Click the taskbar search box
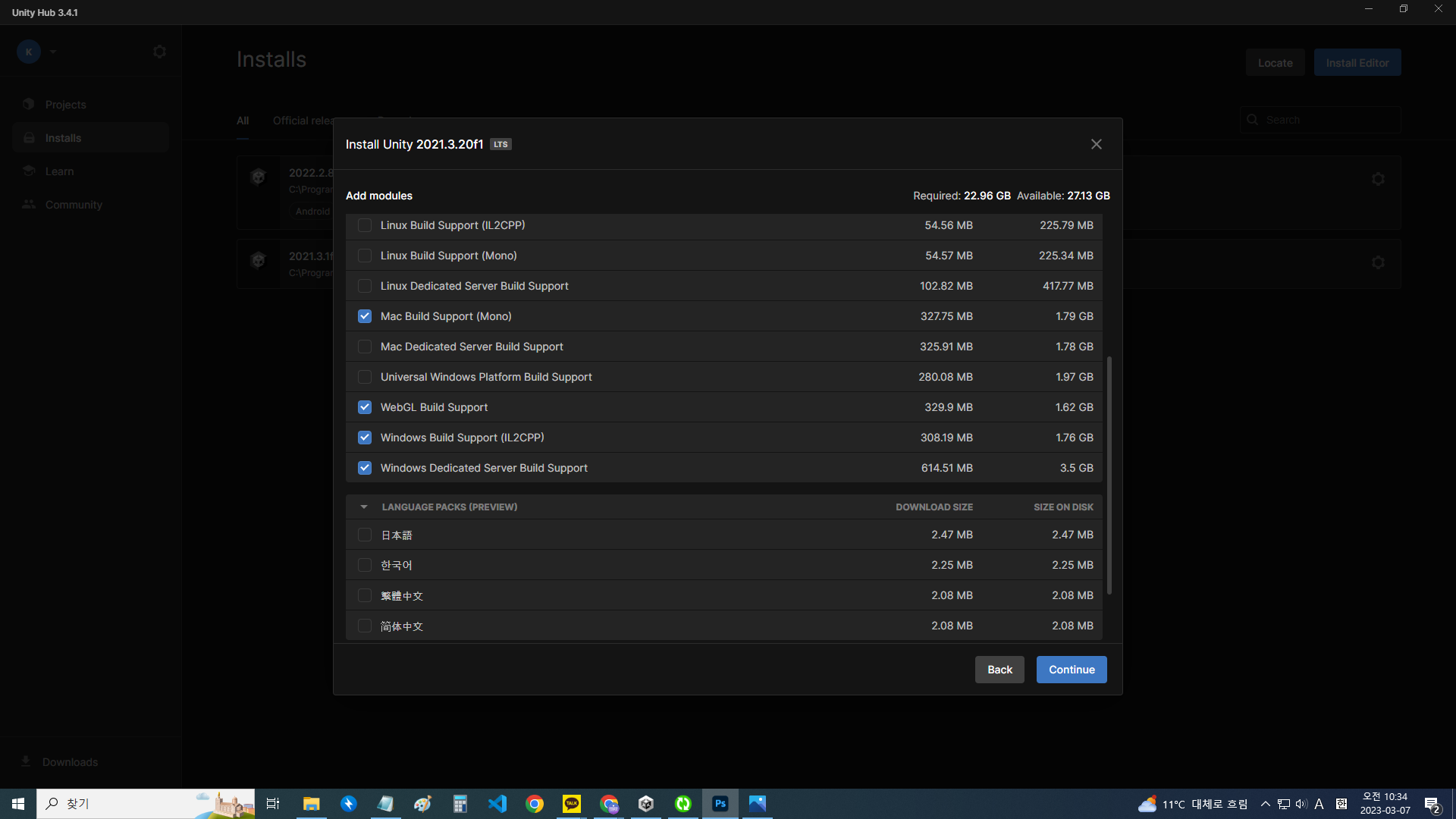 (146, 804)
